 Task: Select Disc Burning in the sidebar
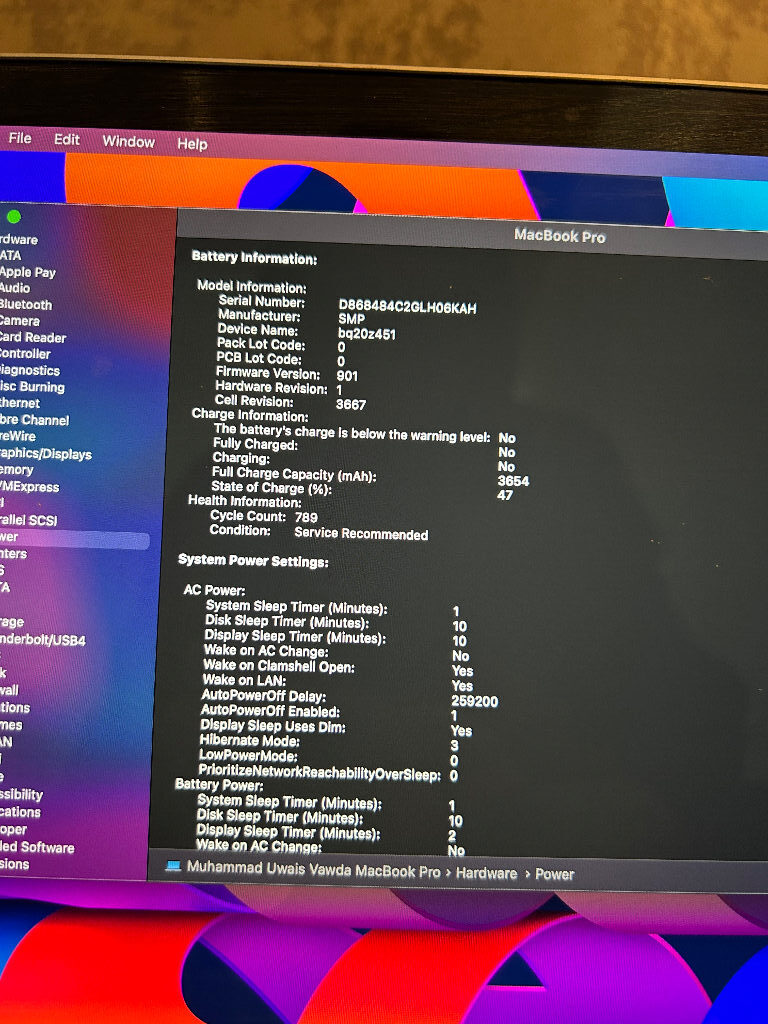coord(32,387)
